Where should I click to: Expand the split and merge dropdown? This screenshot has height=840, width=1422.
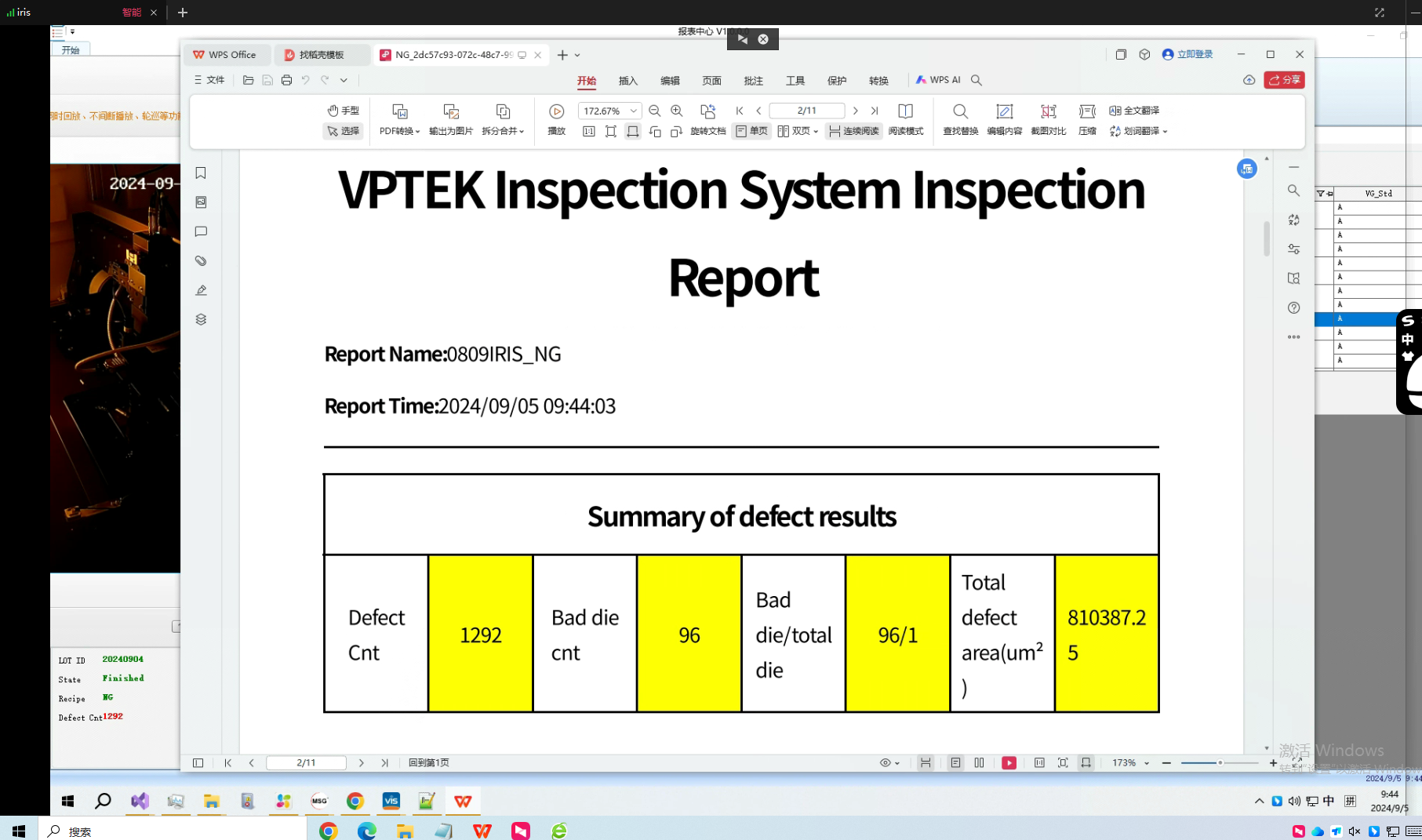[x=503, y=131]
